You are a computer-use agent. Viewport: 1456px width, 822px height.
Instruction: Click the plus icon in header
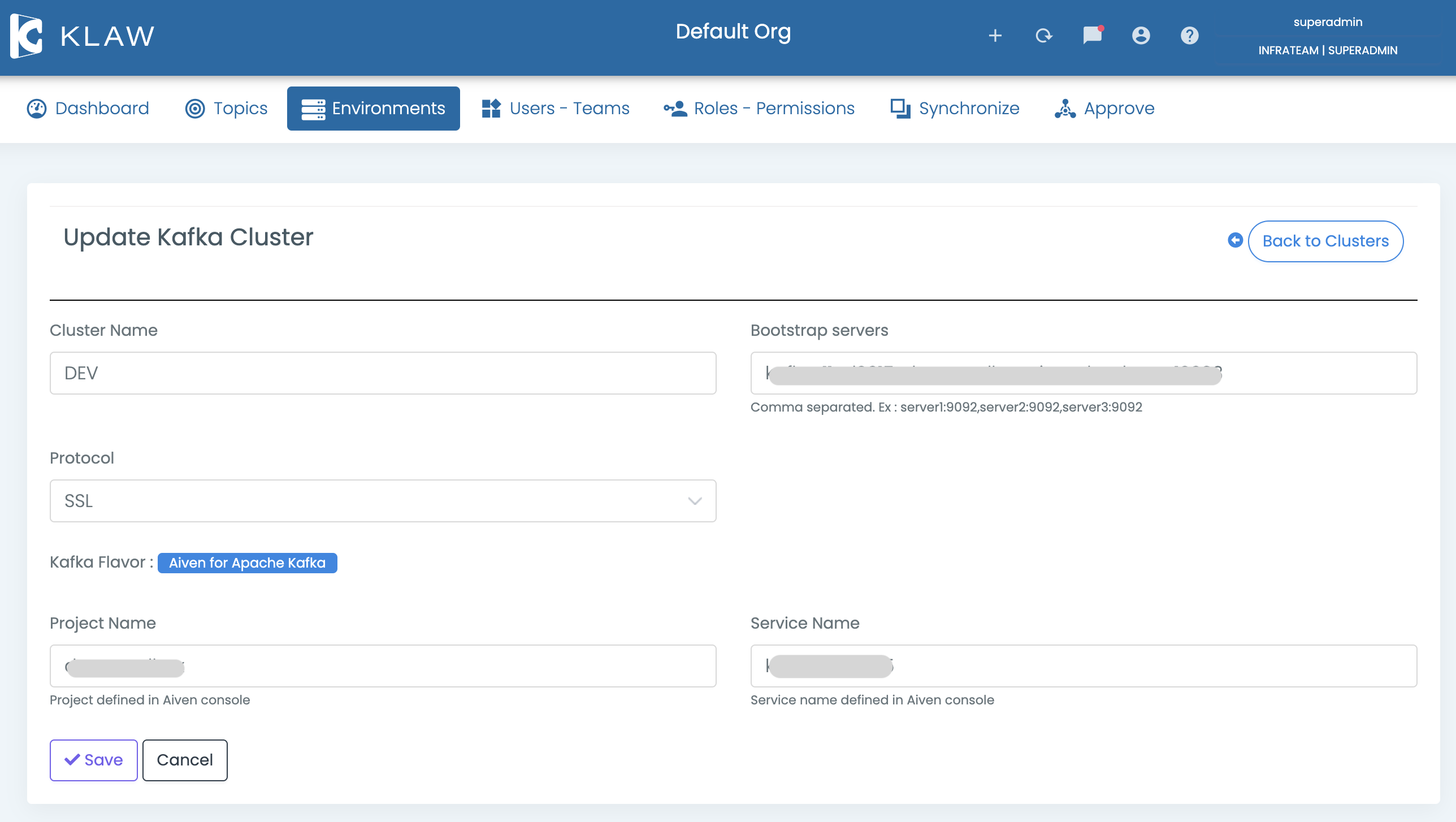[995, 36]
